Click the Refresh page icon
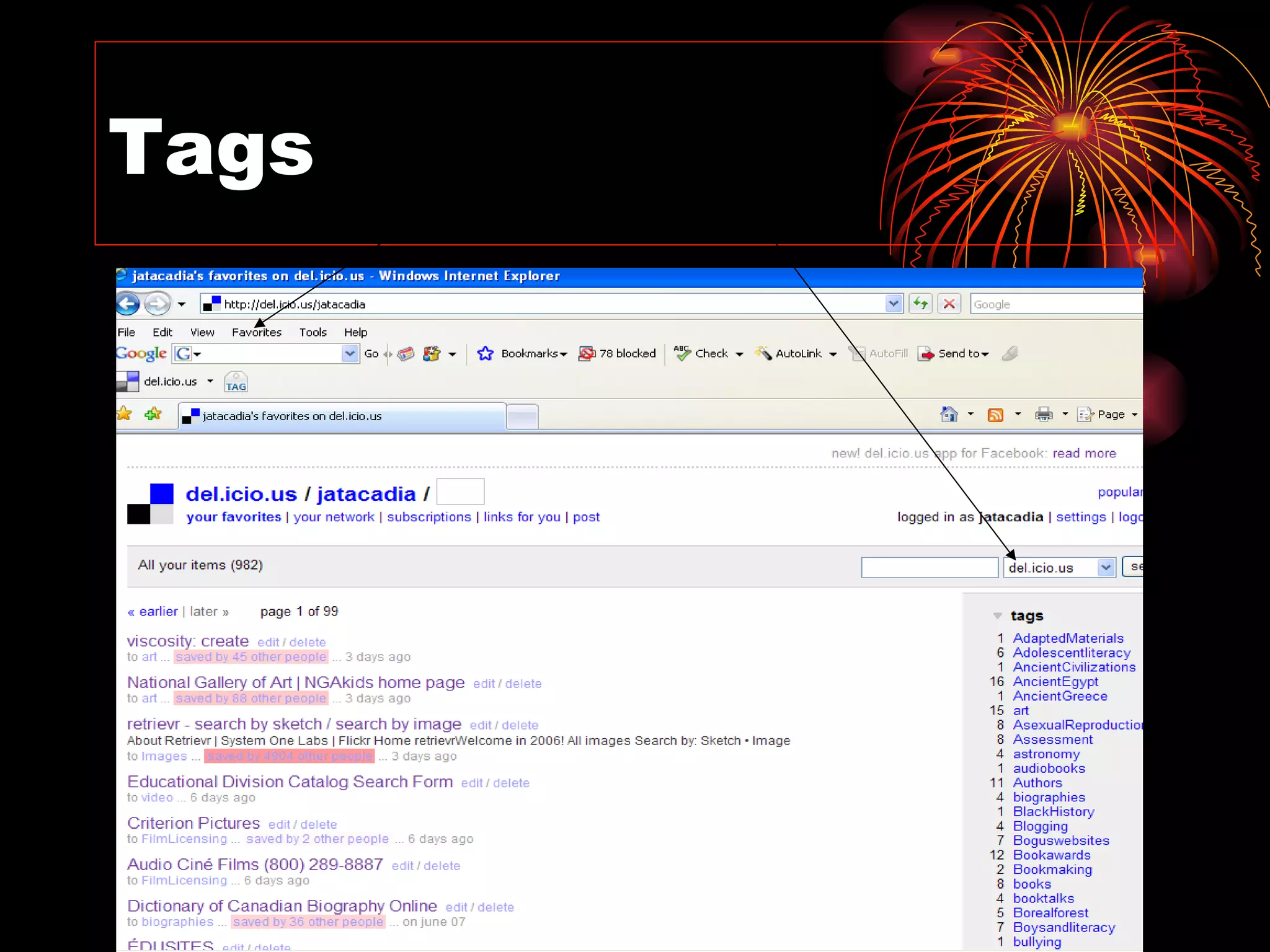 [x=921, y=304]
